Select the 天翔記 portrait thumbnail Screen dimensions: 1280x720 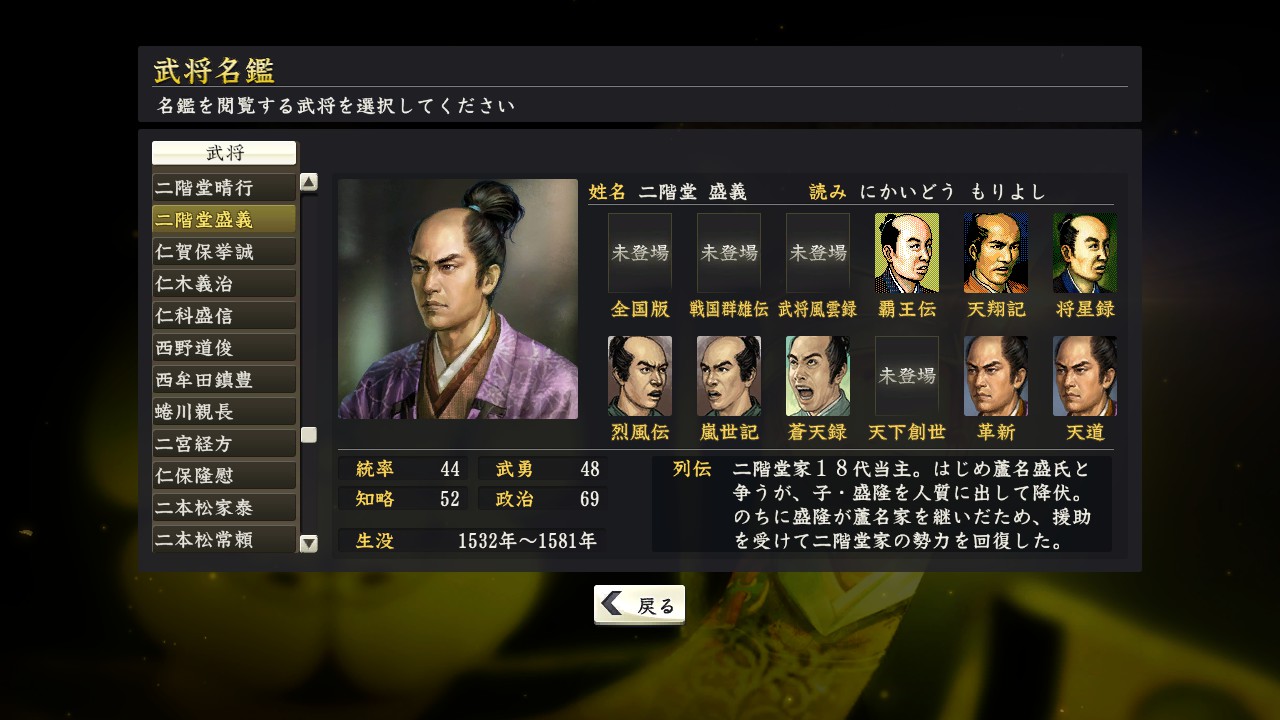click(x=996, y=253)
